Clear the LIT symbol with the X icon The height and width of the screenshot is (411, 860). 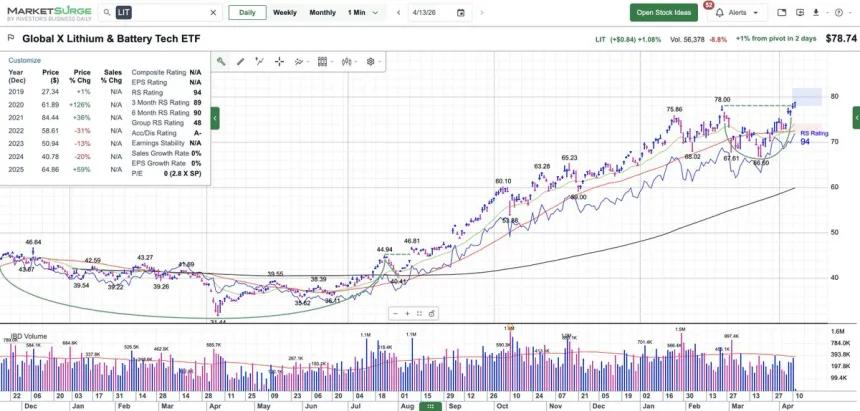click(213, 12)
